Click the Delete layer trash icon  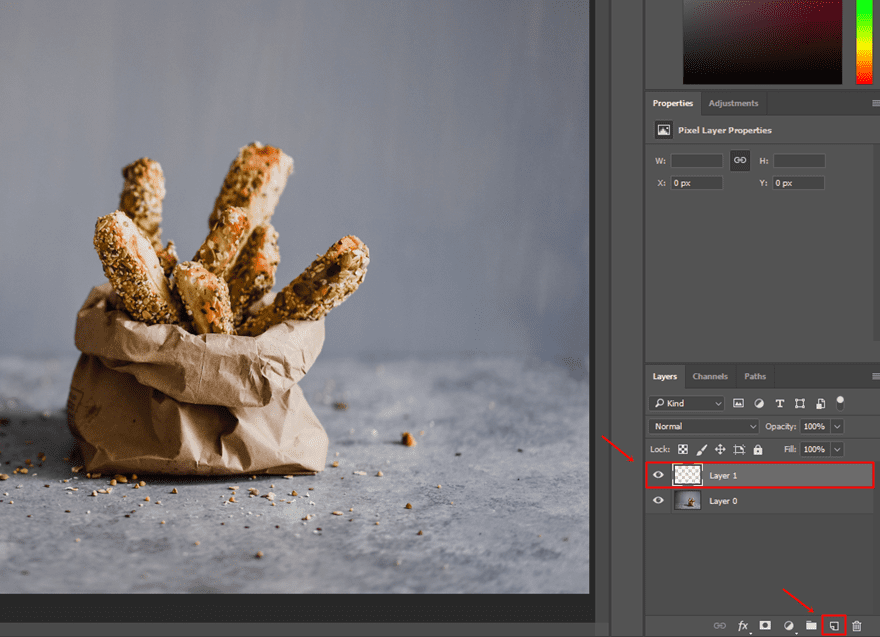click(857, 626)
